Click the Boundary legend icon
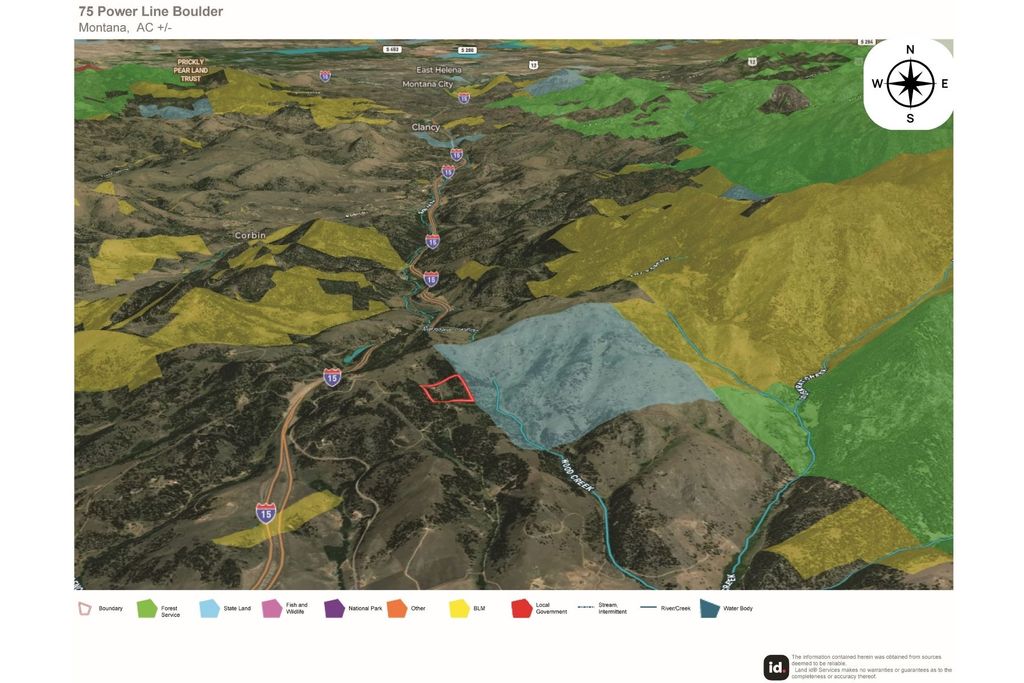Screen dimensions: 1024x683 (x=85, y=609)
